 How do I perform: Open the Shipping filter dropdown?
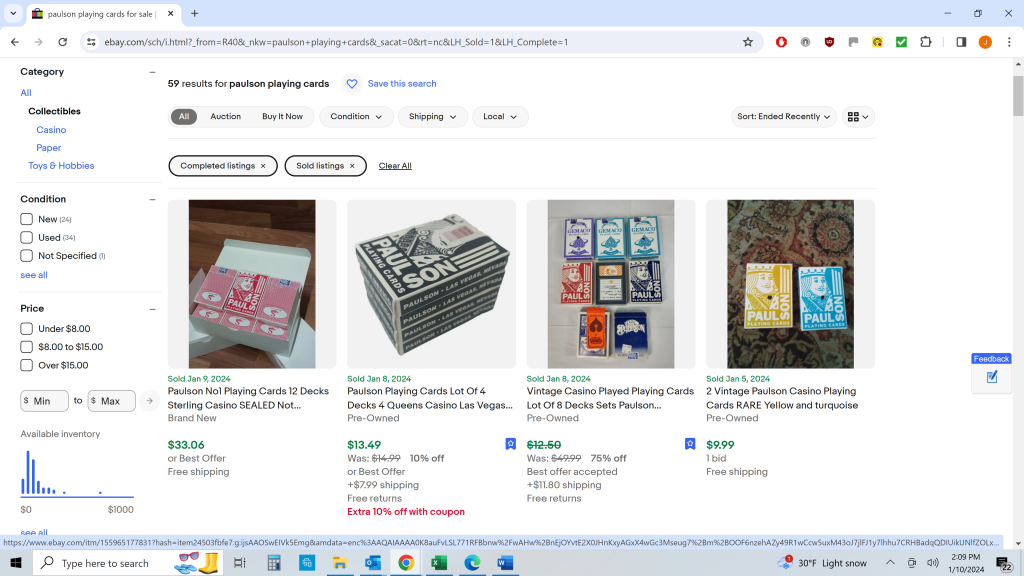(432, 117)
